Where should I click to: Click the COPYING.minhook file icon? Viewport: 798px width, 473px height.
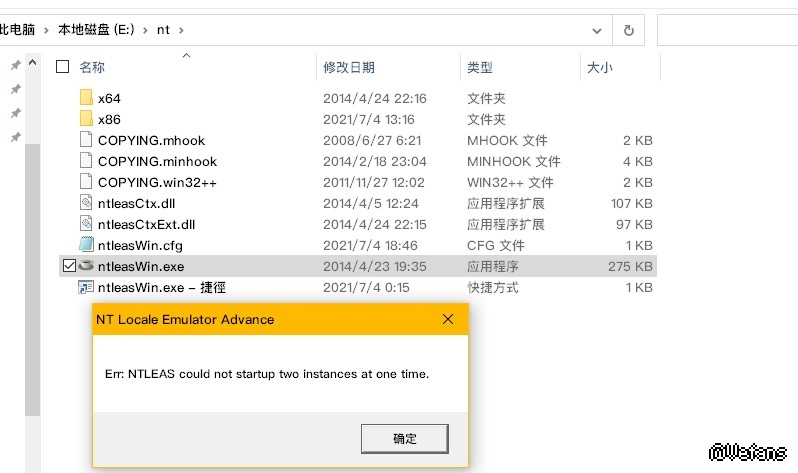pos(86,160)
